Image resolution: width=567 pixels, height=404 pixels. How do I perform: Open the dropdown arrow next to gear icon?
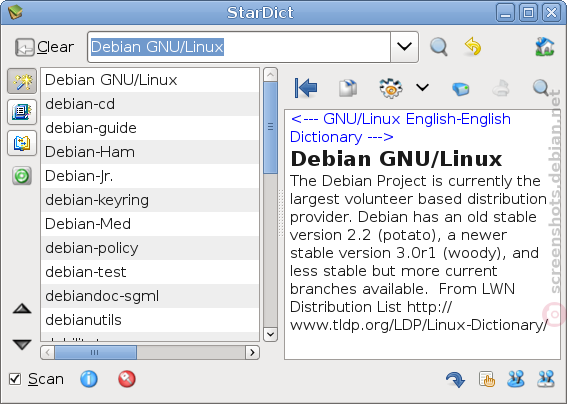point(422,87)
